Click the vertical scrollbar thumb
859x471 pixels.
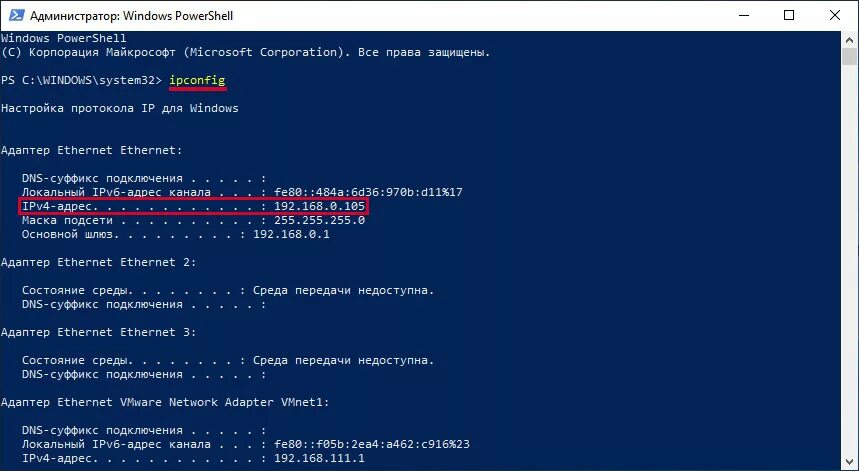(849, 56)
